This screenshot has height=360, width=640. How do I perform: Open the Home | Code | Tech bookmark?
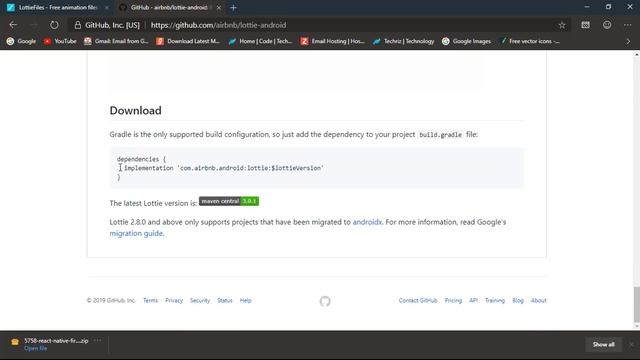(260, 41)
